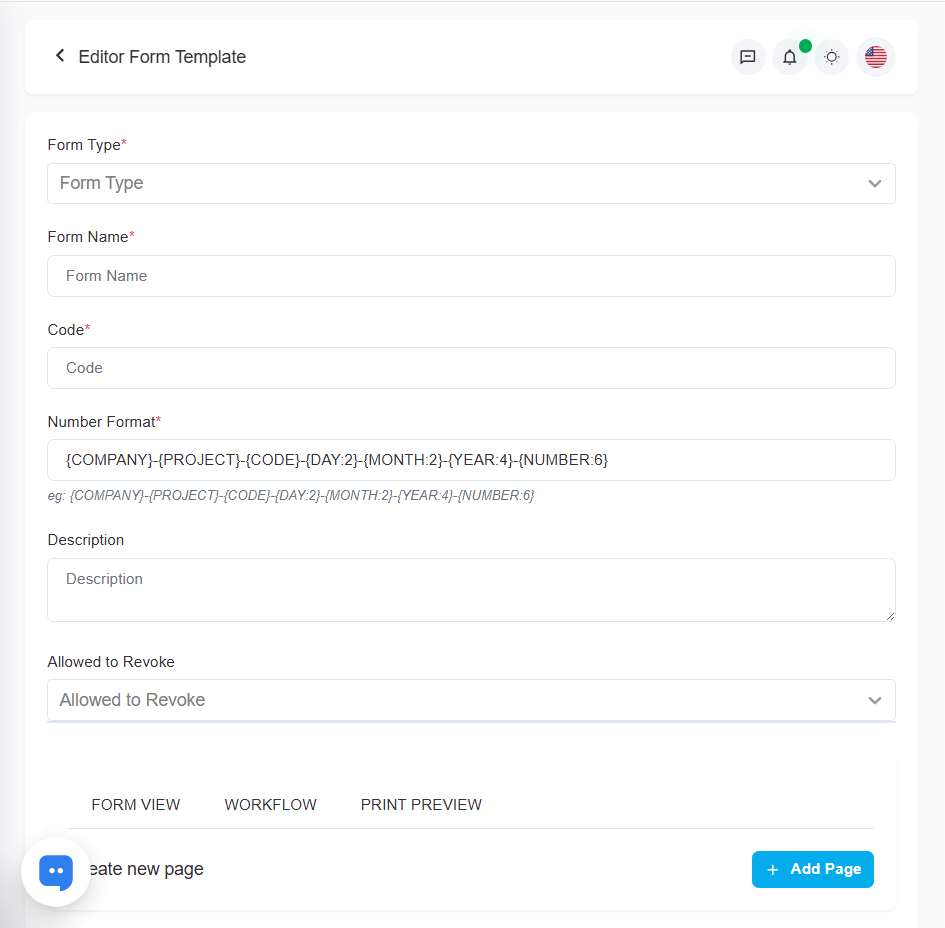This screenshot has height=928, width=945.
Task: Switch to the WORKFLOW tab
Action: pyautogui.click(x=270, y=805)
